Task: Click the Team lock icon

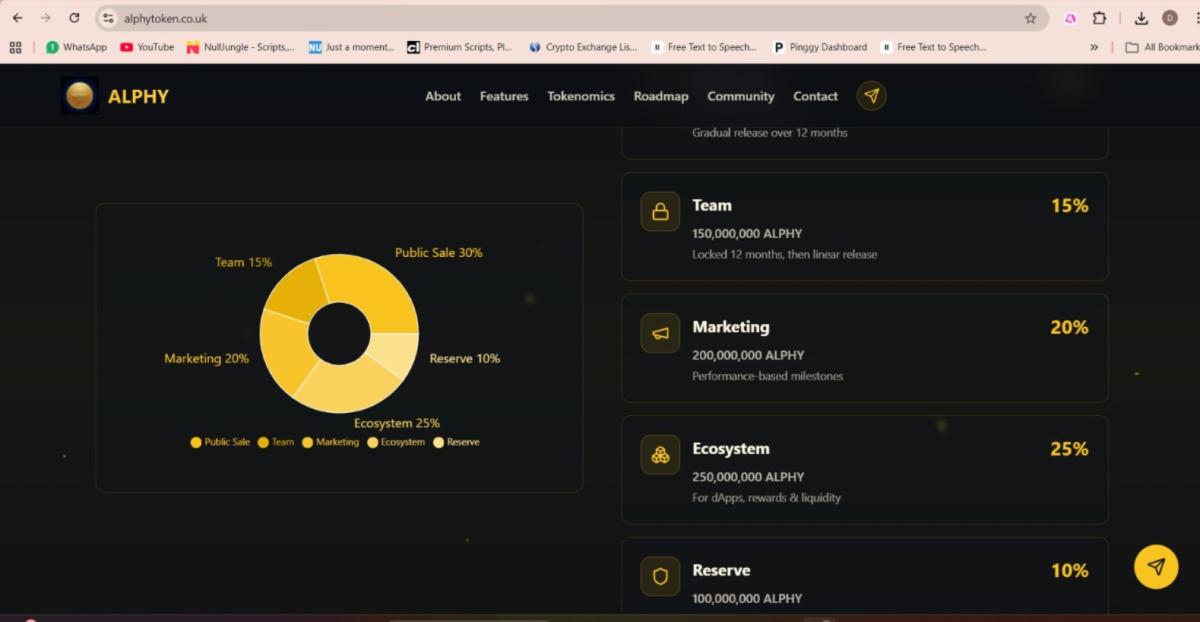Action: 660,212
